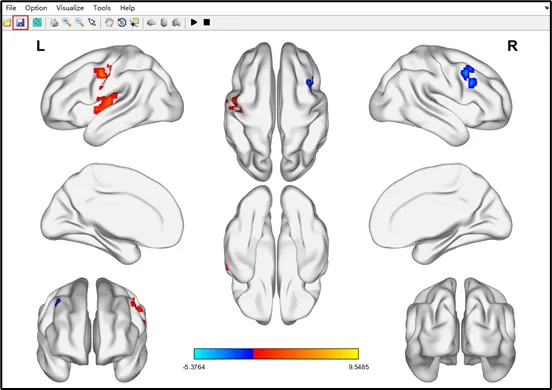Click the blue-to-yellow colorbar
Screen dimensions: 552x390
point(276,354)
